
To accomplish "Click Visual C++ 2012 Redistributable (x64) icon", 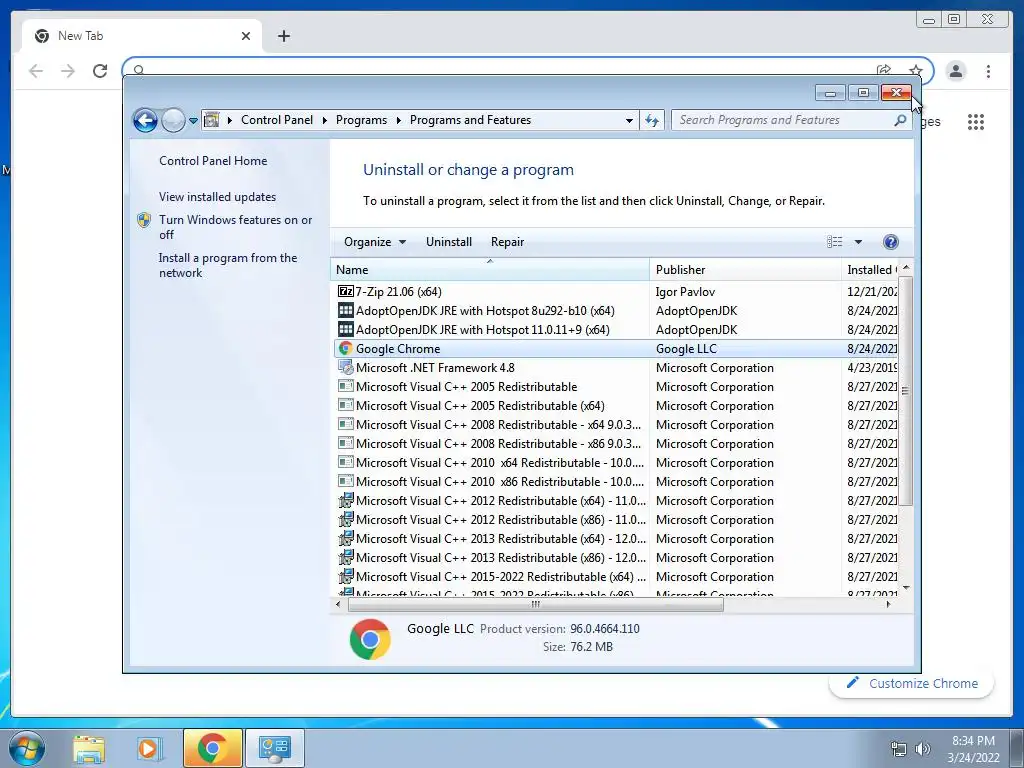I will [x=345, y=500].
